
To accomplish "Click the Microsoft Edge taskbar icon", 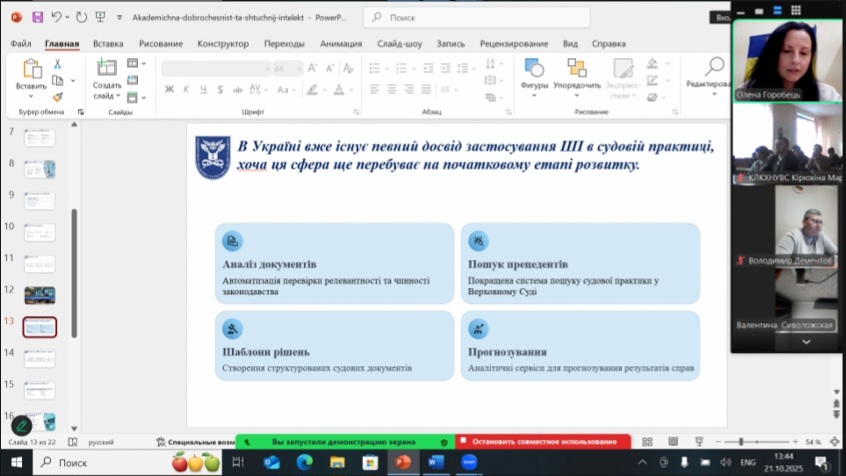I will (305, 462).
